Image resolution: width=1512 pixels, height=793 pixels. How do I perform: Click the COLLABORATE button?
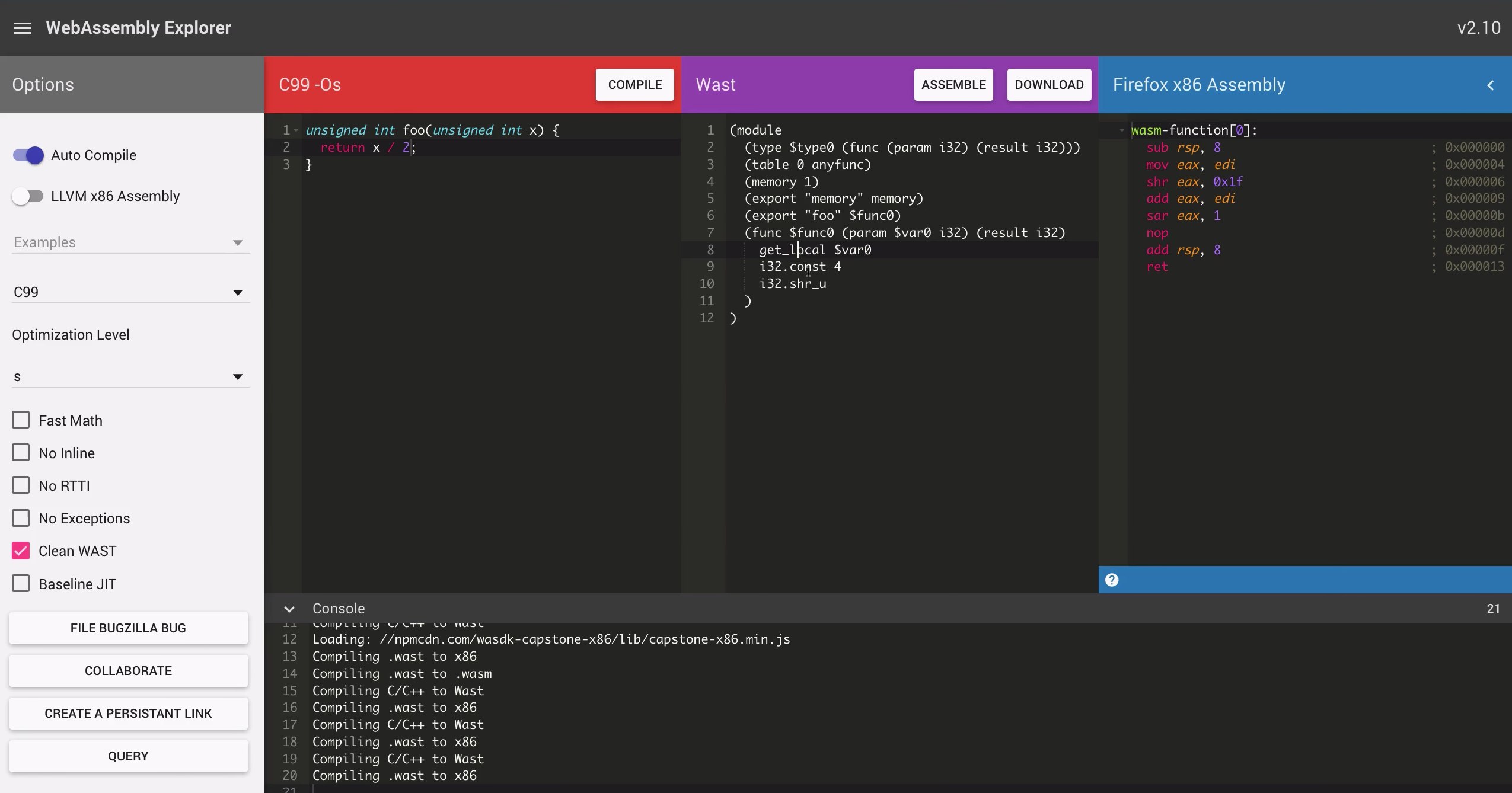pos(128,671)
